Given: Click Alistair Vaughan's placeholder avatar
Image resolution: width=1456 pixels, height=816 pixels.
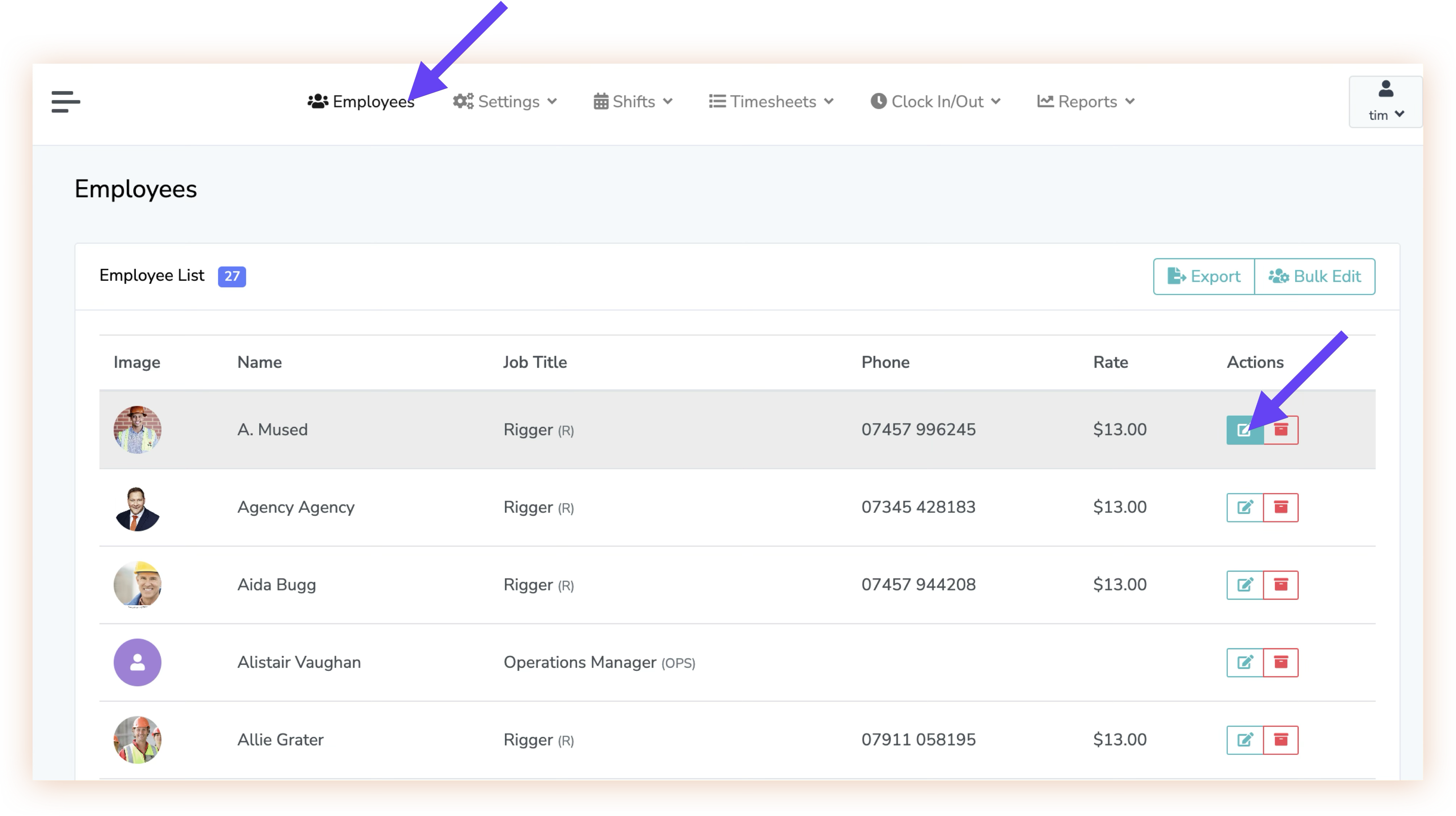Looking at the screenshot, I should (137, 662).
